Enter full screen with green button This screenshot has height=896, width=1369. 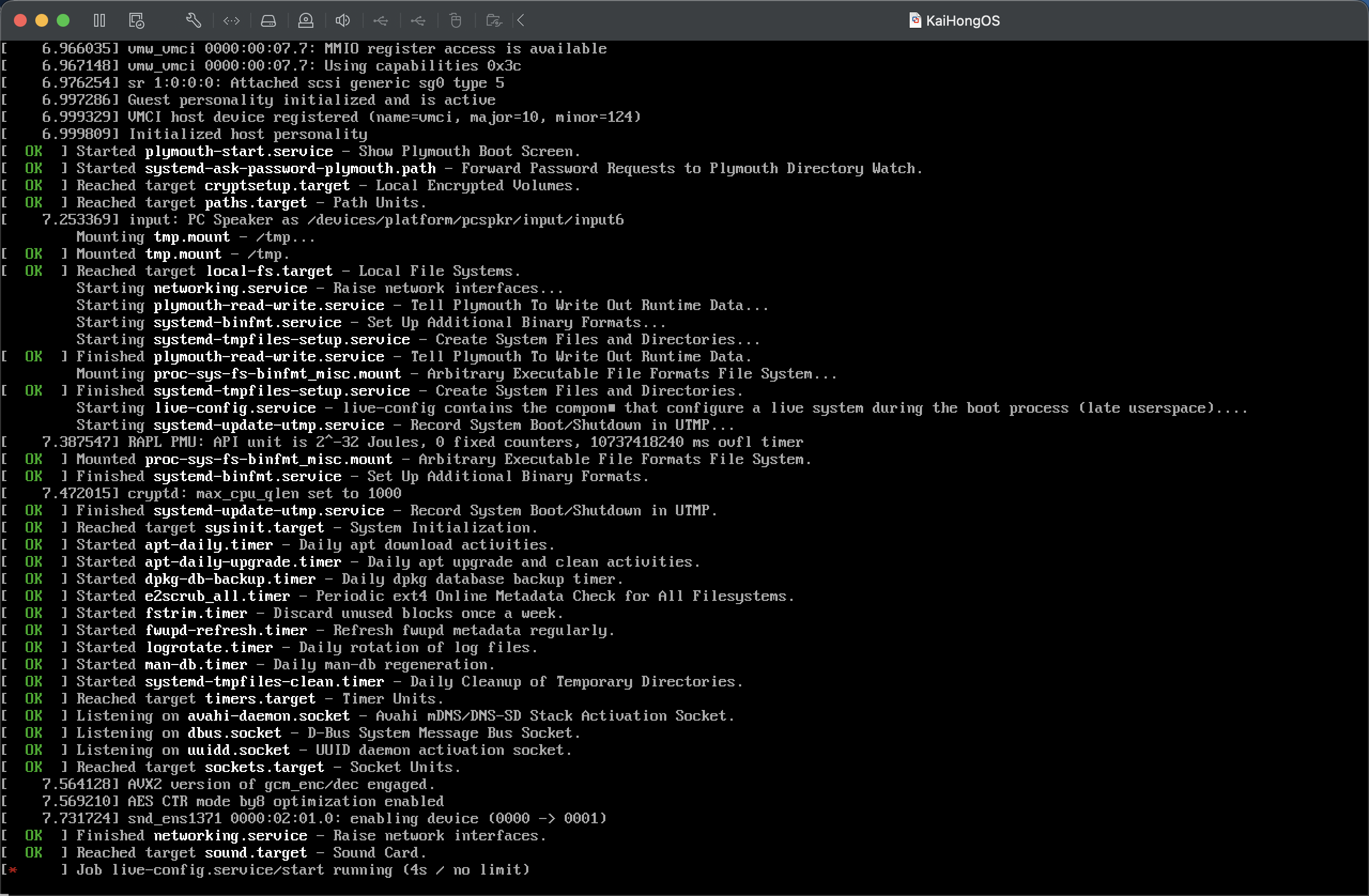click(x=63, y=21)
